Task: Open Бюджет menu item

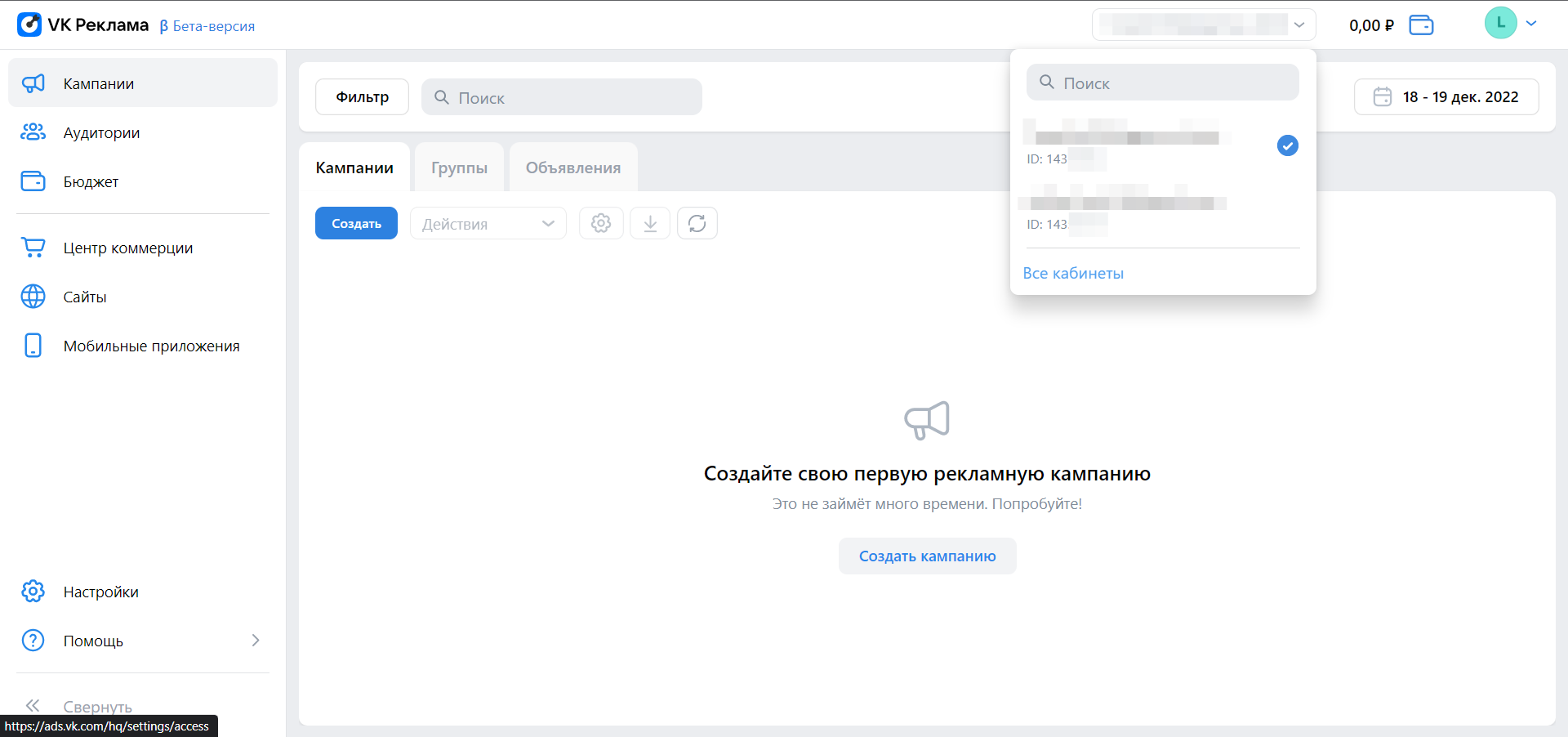Action: pyautogui.click(x=143, y=181)
